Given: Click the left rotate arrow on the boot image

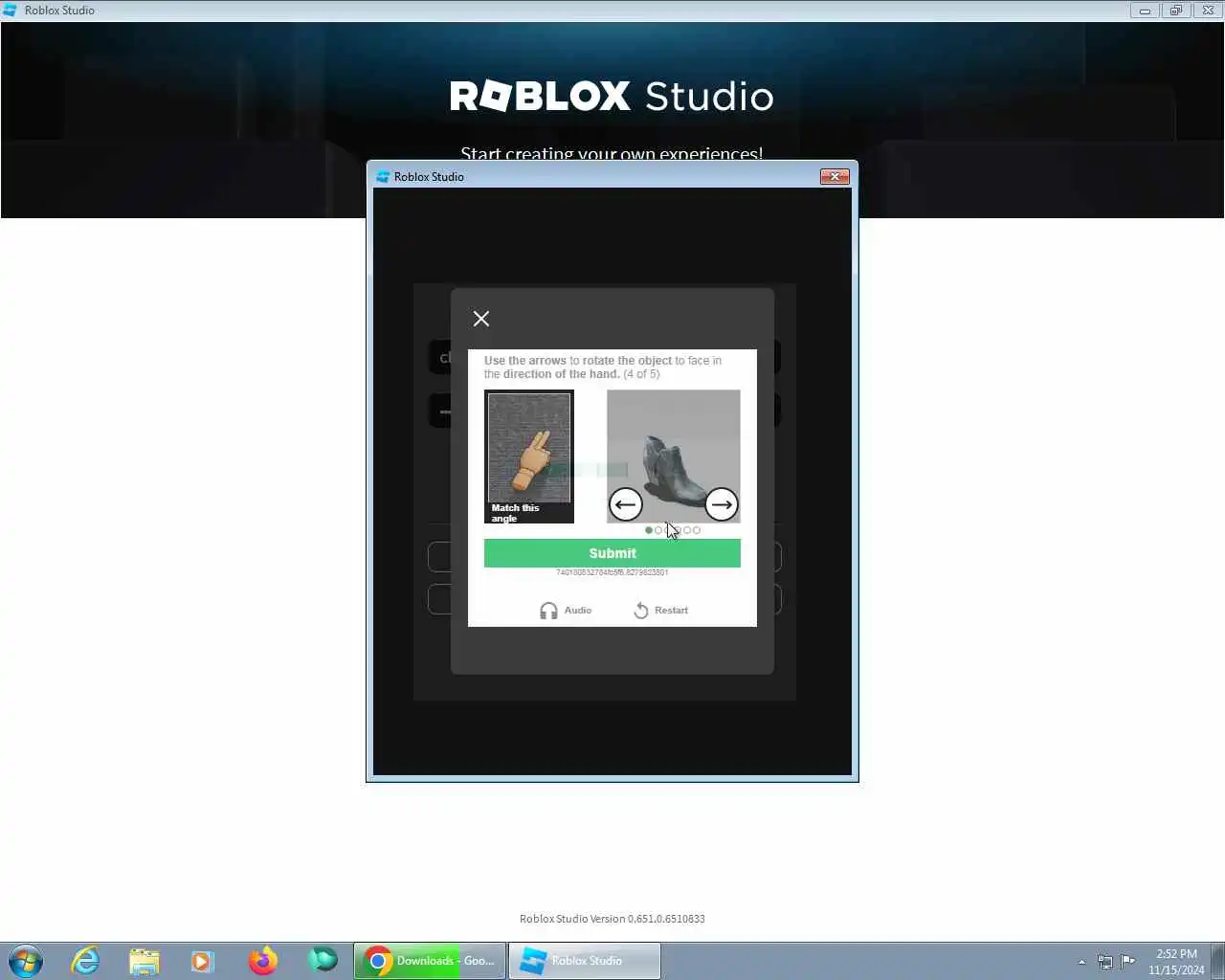Looking at the screenshot, I should pos(626,504).
